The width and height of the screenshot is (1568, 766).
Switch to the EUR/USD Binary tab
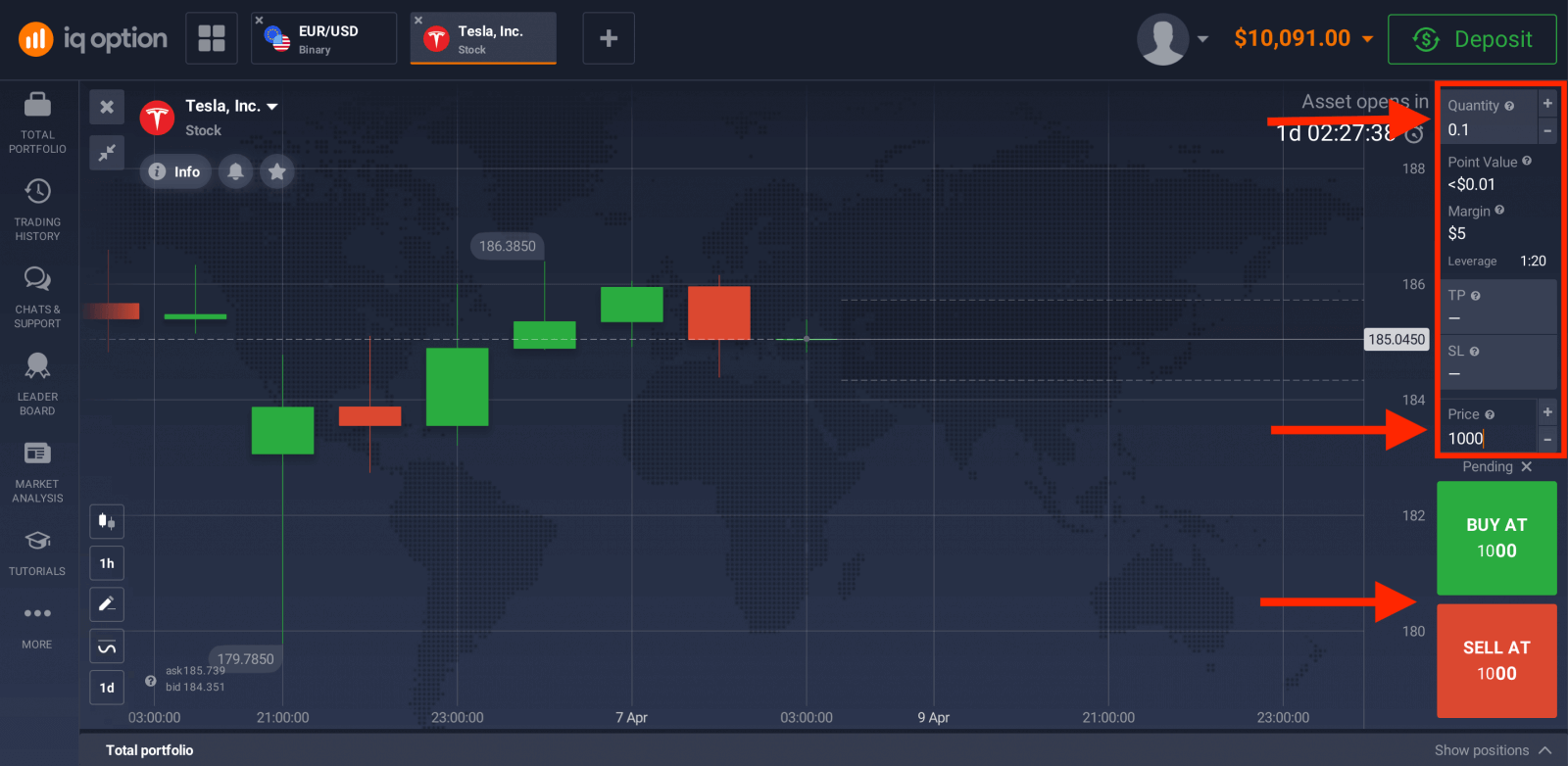[323, 38]
